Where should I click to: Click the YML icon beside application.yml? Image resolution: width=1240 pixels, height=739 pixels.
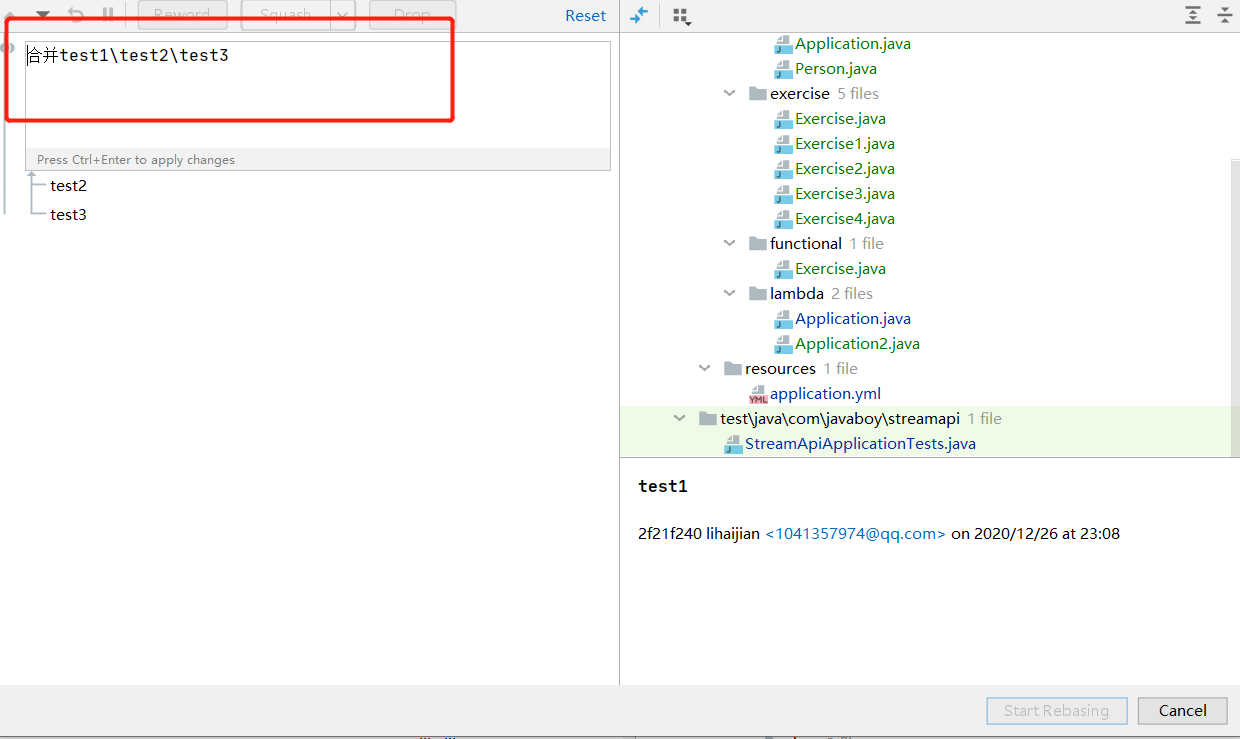758,394
